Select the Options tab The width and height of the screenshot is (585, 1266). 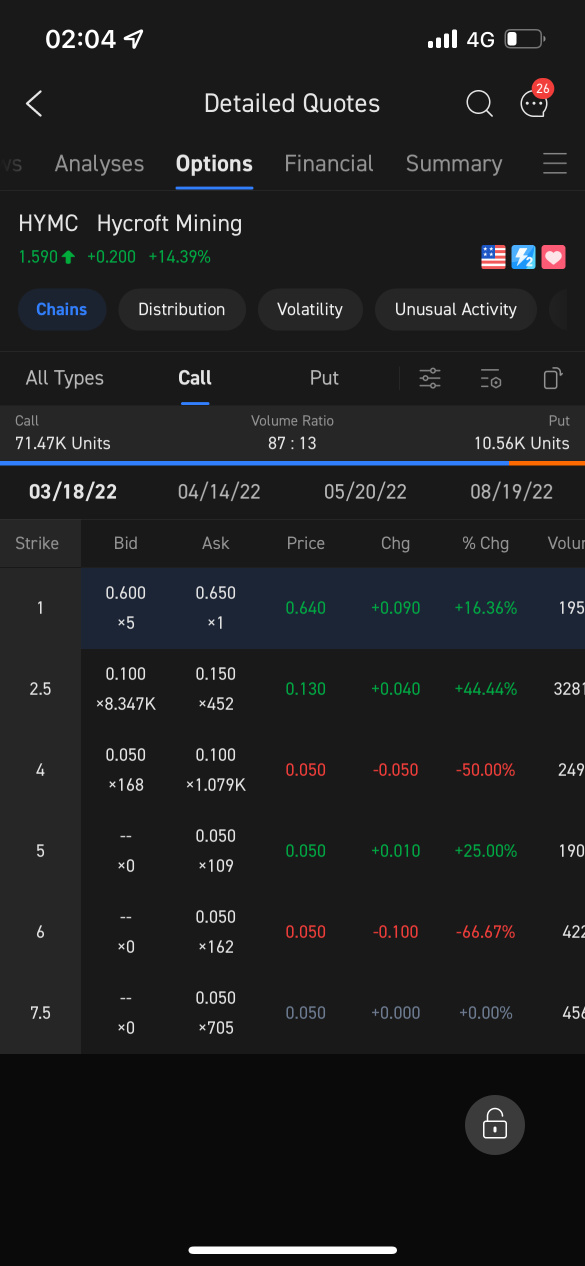pos(214,164)
